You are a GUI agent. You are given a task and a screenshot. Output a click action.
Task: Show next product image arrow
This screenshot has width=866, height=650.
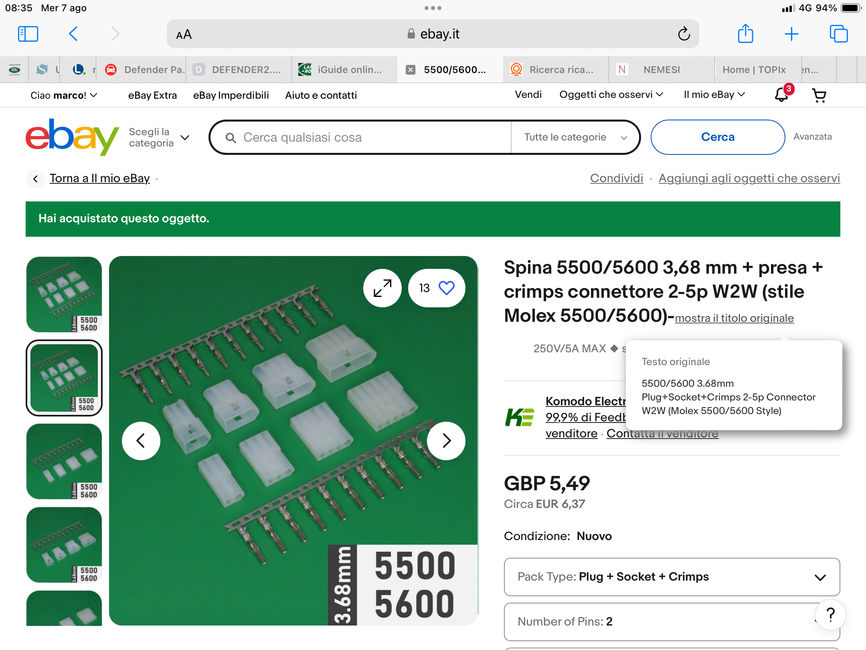[x=446, y=441]
